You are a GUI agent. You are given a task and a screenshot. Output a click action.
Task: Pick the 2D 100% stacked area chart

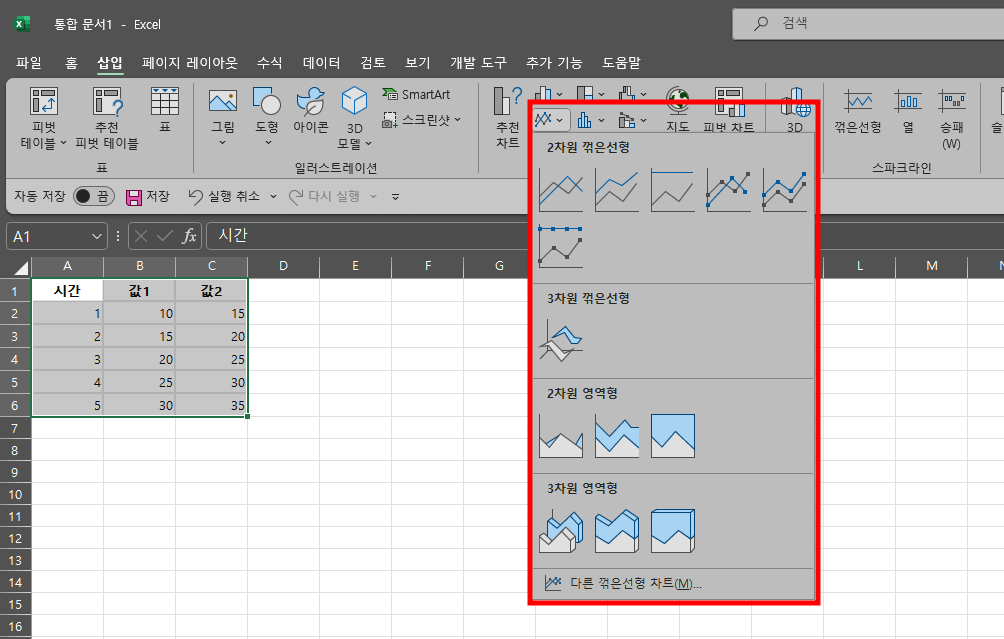672,435
